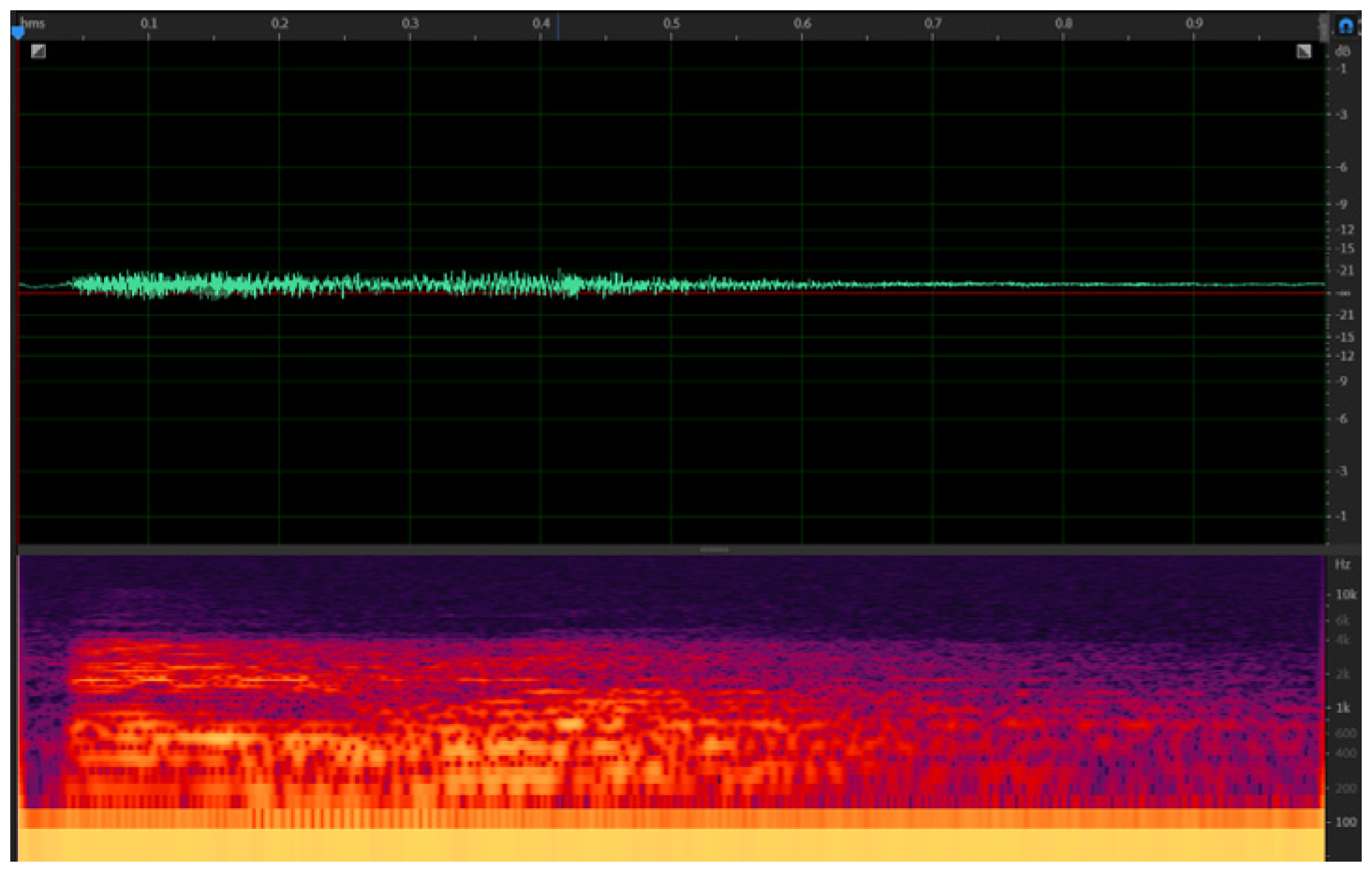
Task: Click the dB label on the amplitude scale
Action: pos(1343,52)
